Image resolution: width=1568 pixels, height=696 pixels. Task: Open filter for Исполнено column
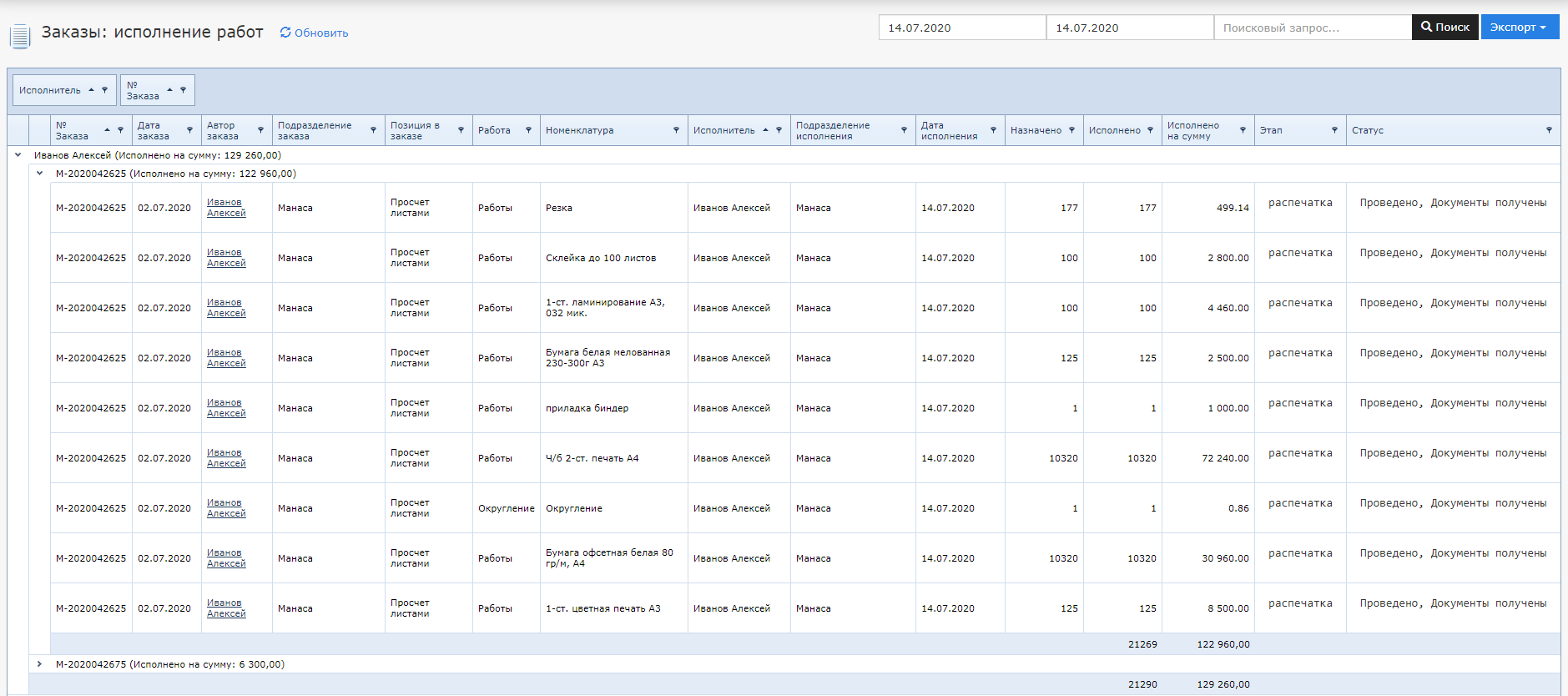[x=1151, y=130]
